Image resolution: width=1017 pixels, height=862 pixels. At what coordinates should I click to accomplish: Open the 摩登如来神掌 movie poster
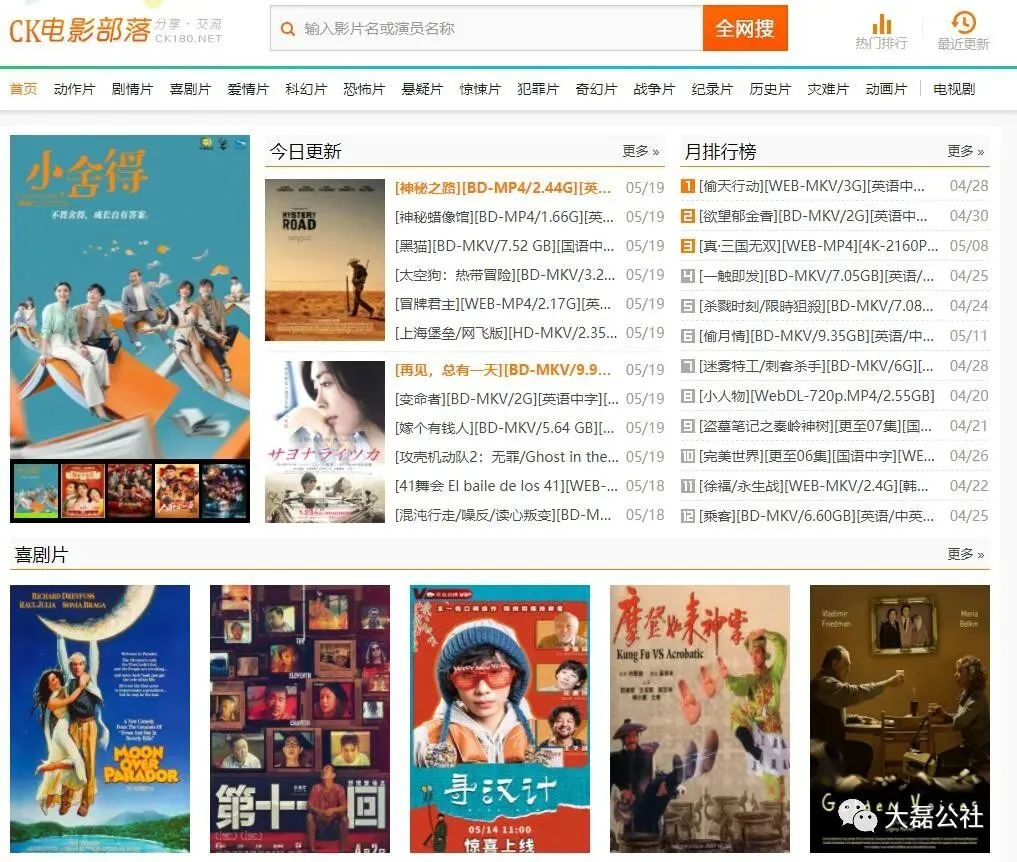(x=700, y=719)
